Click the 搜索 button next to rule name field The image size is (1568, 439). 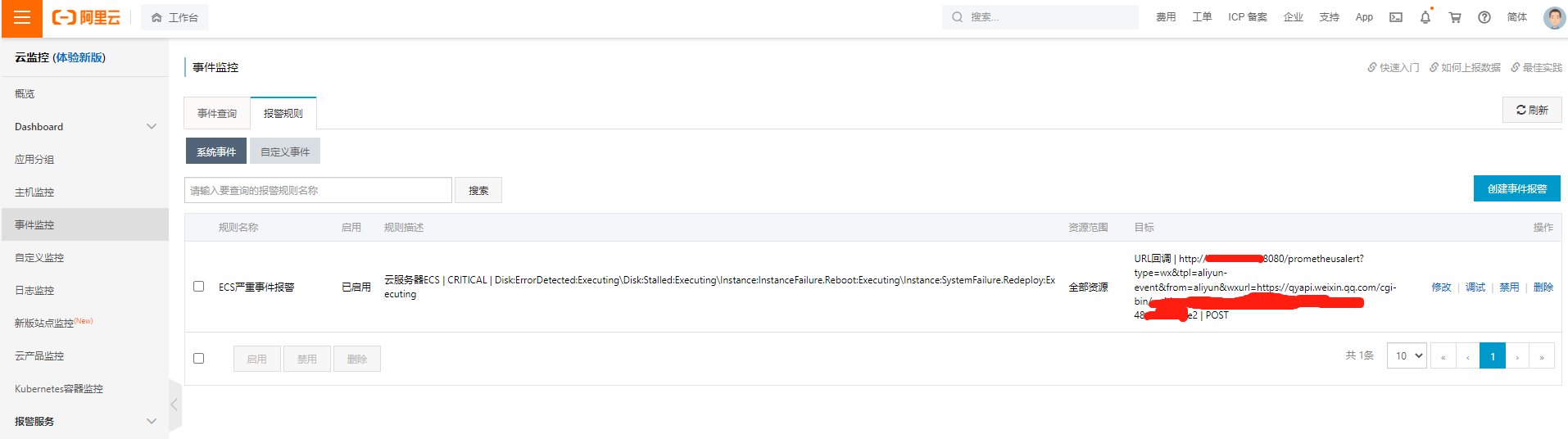tap(478, 190)
